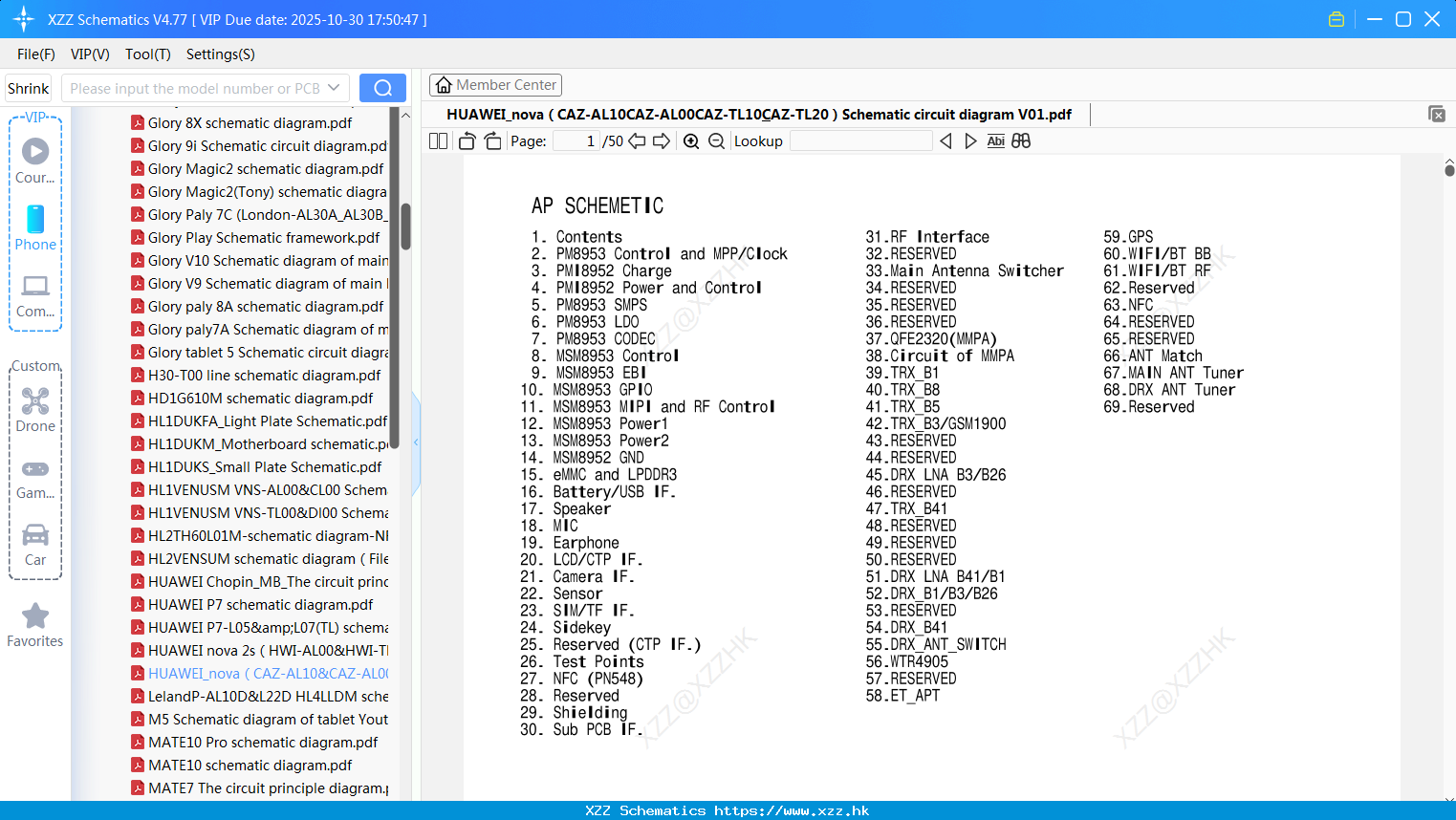Open the File(F) menu
The image size is (1456, 820).
pos(36,54)
